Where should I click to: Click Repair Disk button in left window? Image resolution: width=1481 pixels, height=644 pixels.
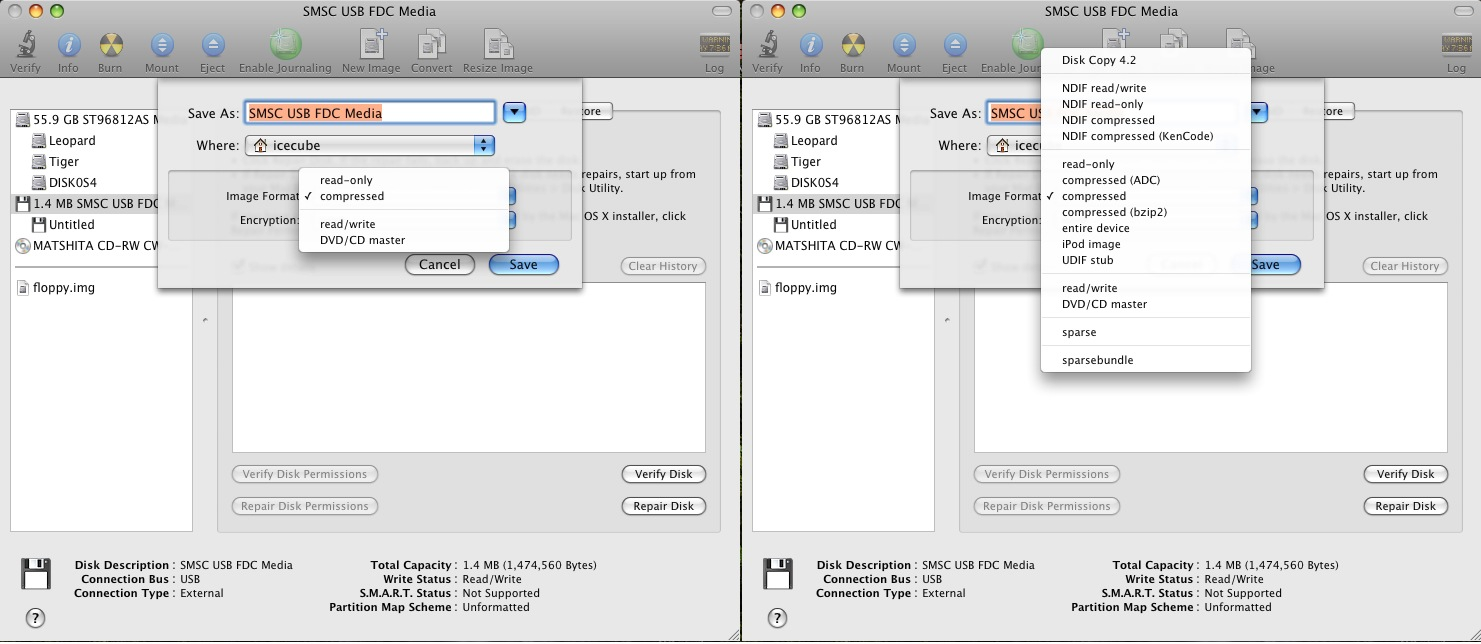pos(664,506)
